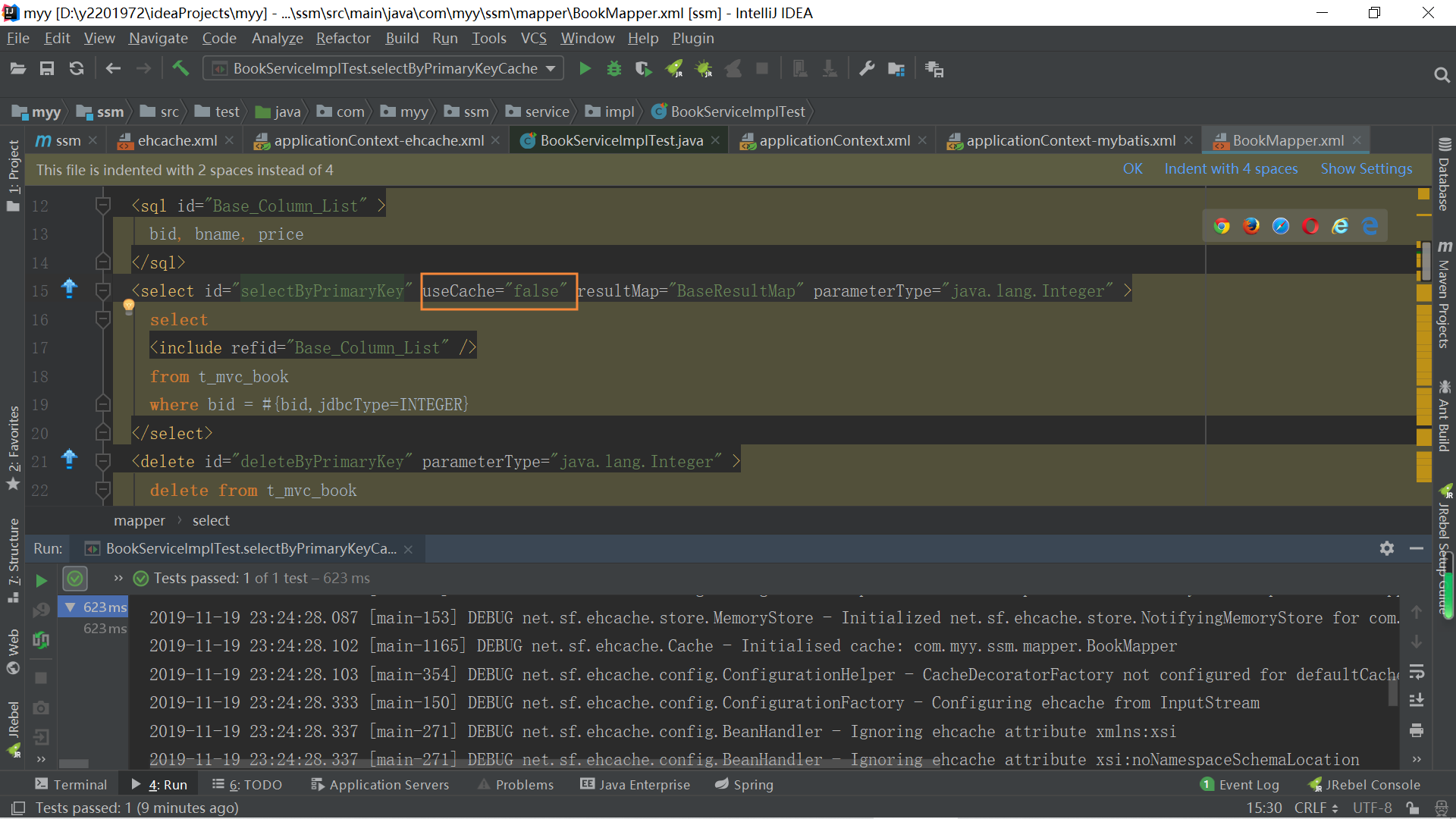
Task: Open Project Structure icon in toolbar
Action: tap(896, 69)
